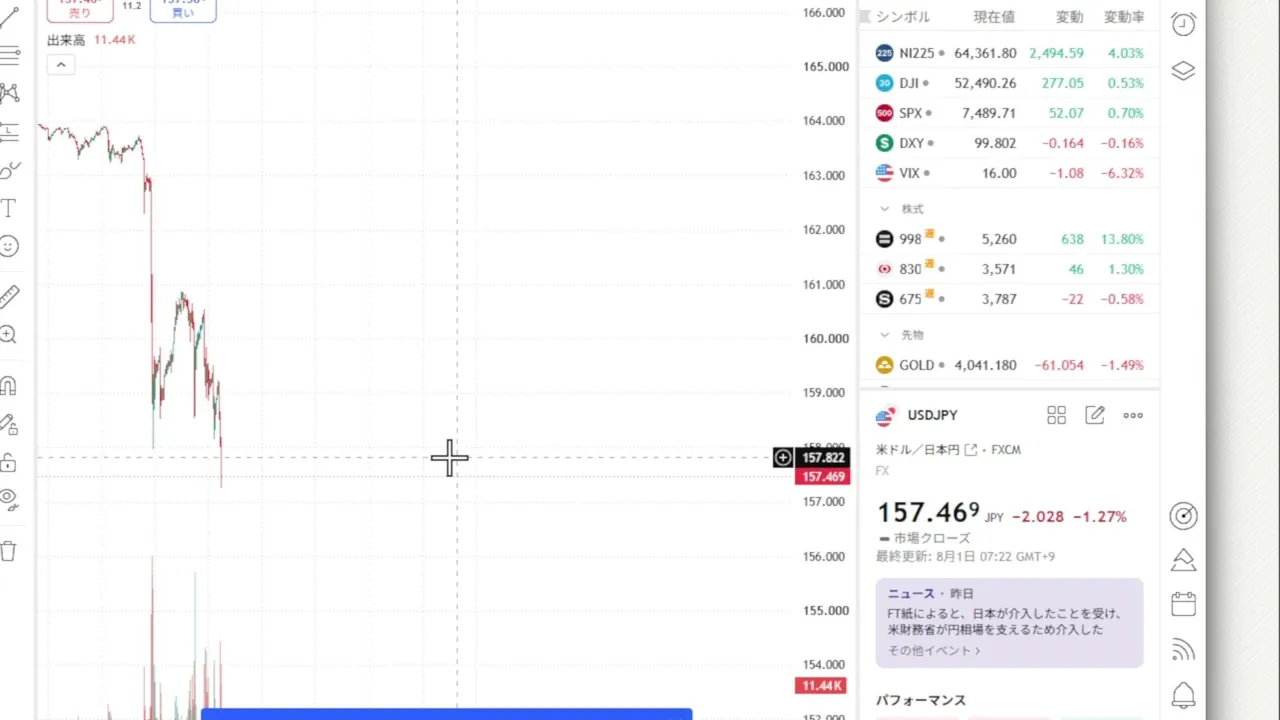Open the target/radar icon in right sidebar
The height and width of the screenshot is (720, 1280).
click(x=1183, y=516)
